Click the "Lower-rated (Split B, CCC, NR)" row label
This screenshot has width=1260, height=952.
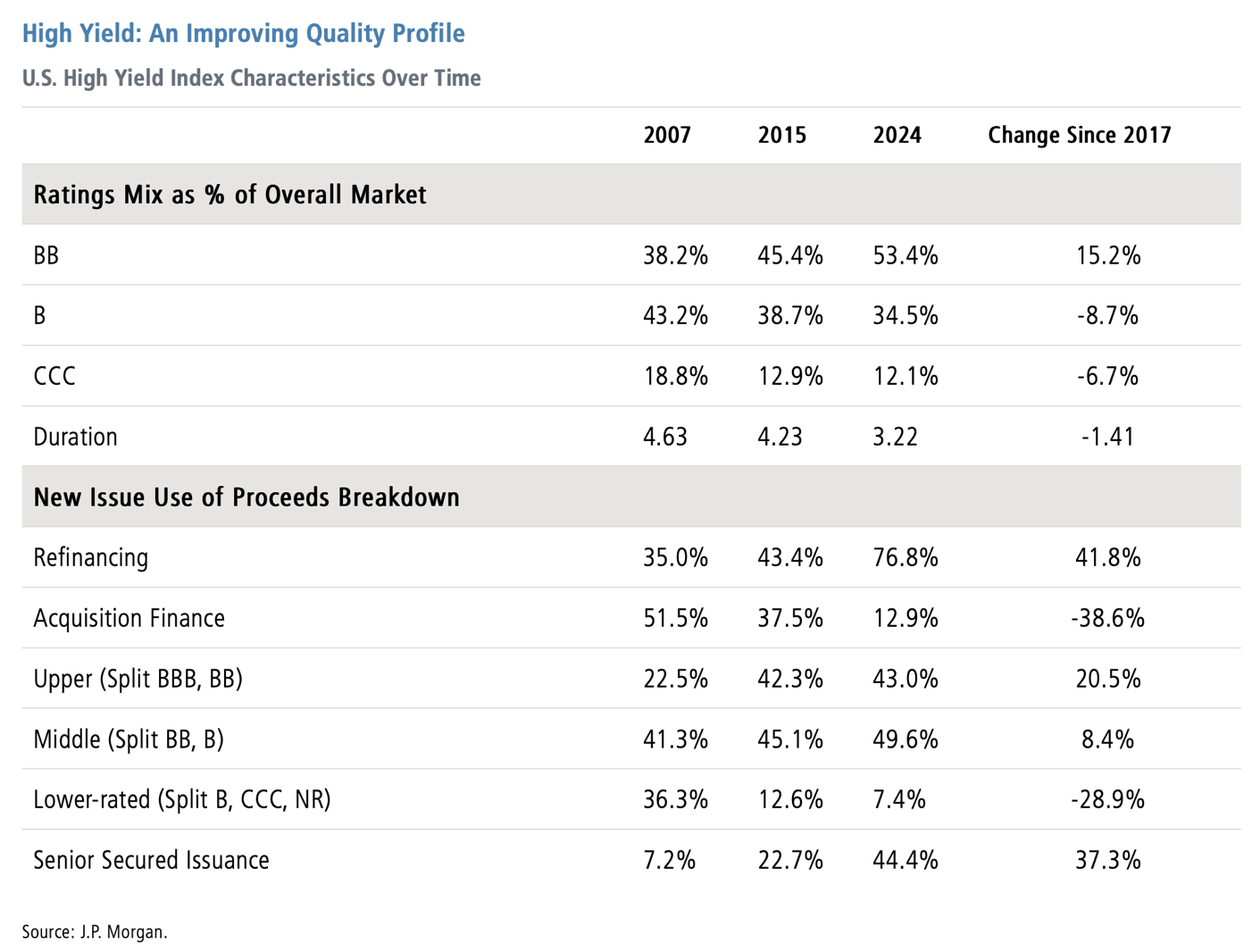click(x=181, y=800)
